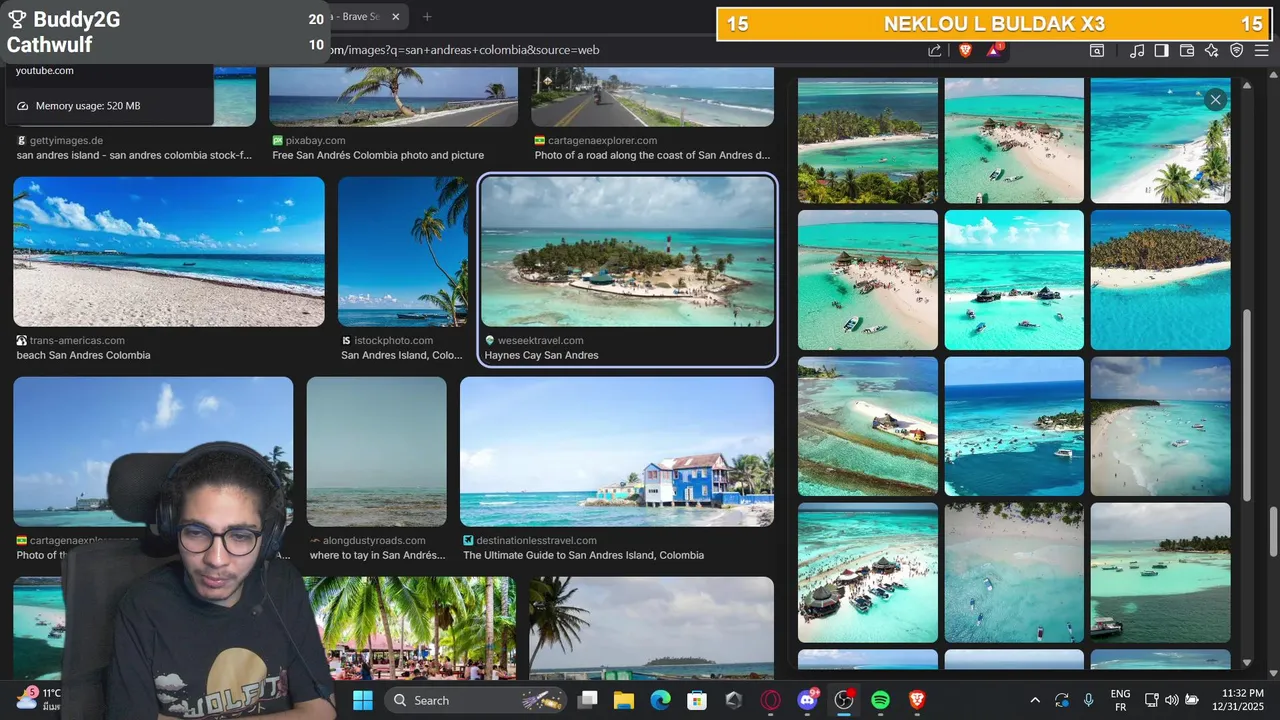
Task: Switch to Brave browser taskbar icon
Action: [917, 700]
